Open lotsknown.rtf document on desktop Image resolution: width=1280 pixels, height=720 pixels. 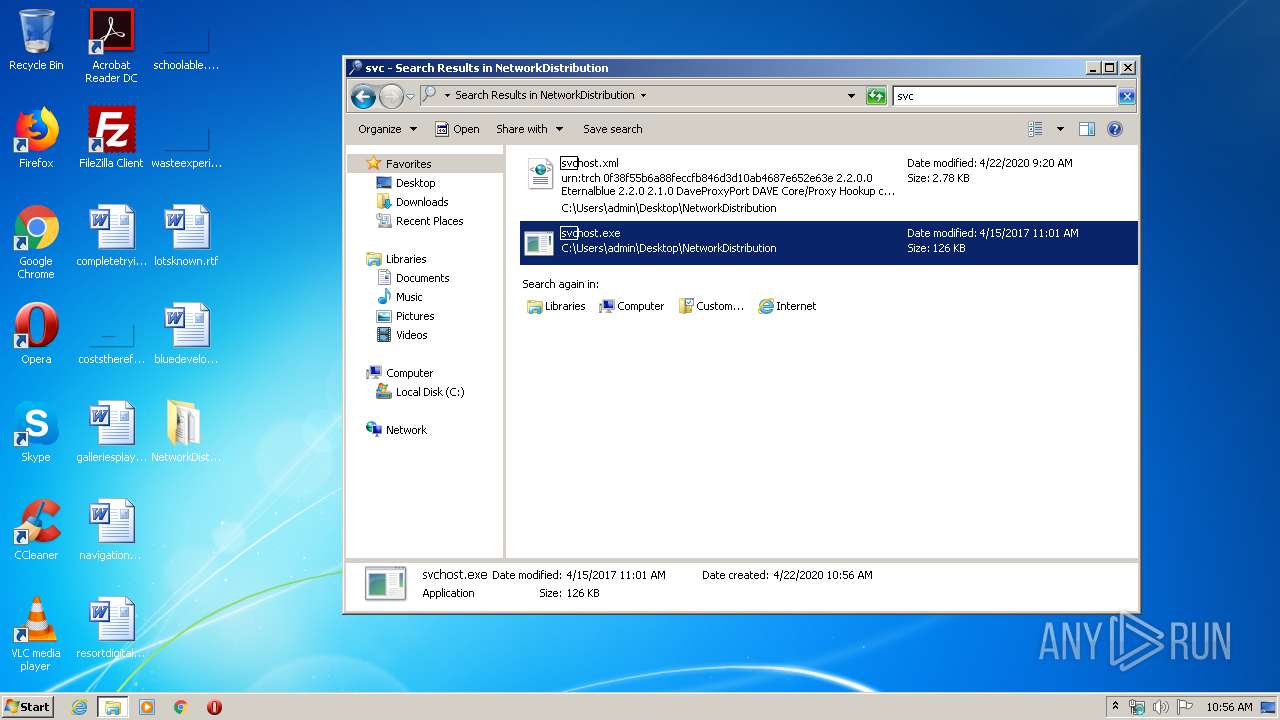point(186,236)
